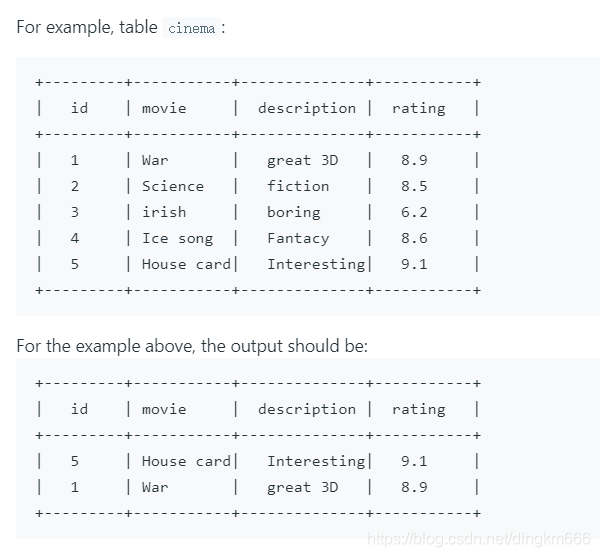Click the 'rating' header in the output table
This screenshot has height=557, width=600.
419,410
